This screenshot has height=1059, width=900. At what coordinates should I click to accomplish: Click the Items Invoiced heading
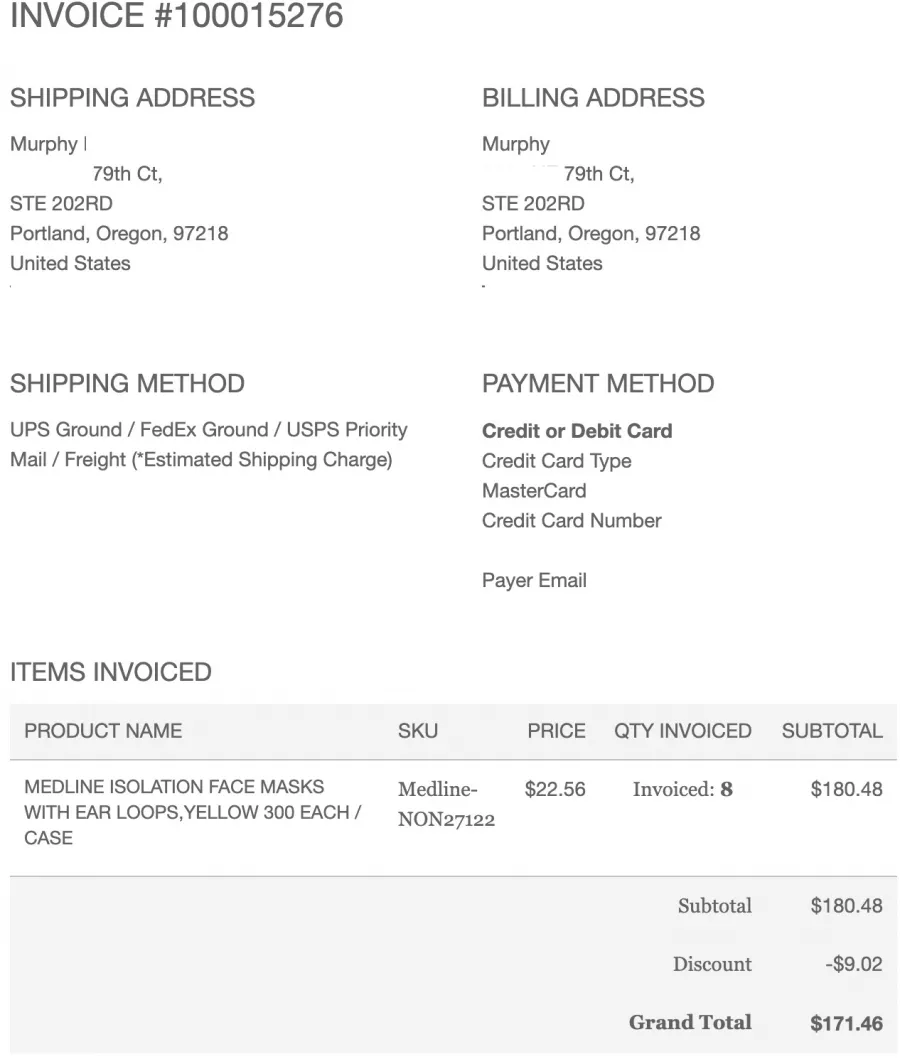[110, 672]
